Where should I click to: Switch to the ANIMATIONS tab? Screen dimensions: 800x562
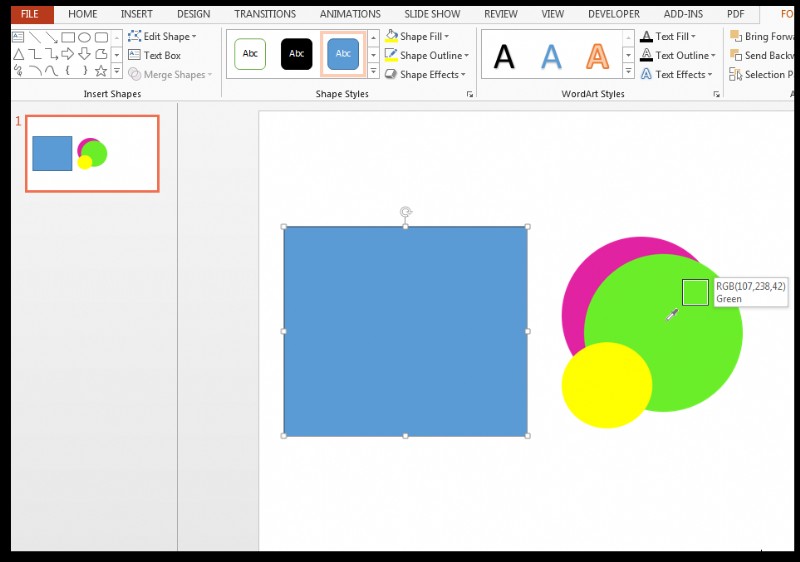point(350,14)
